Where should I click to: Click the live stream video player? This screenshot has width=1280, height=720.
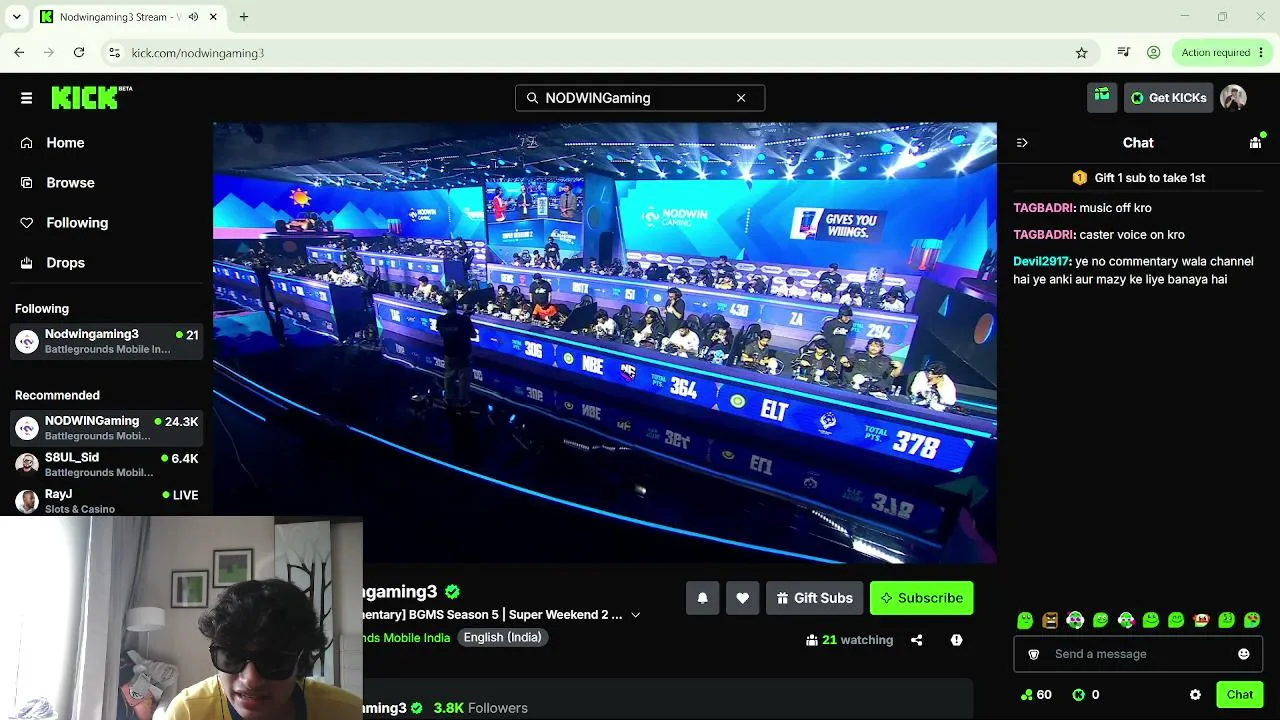605,343
